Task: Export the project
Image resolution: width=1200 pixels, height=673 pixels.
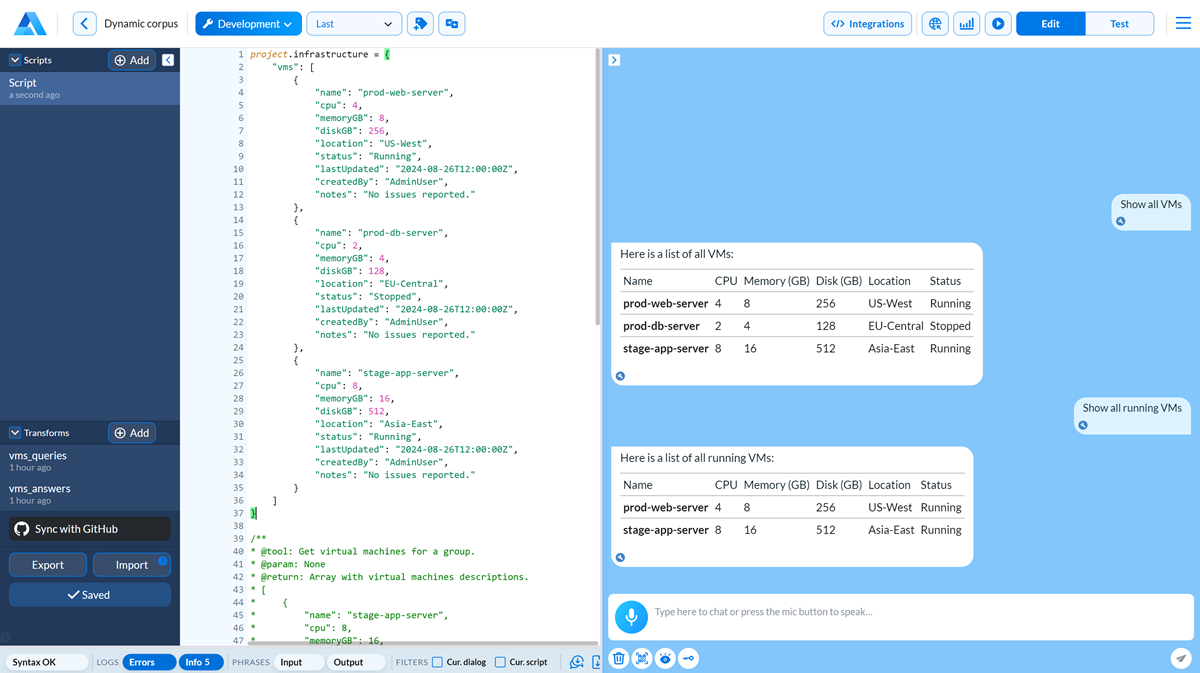Action: click(x=47, y=564)
